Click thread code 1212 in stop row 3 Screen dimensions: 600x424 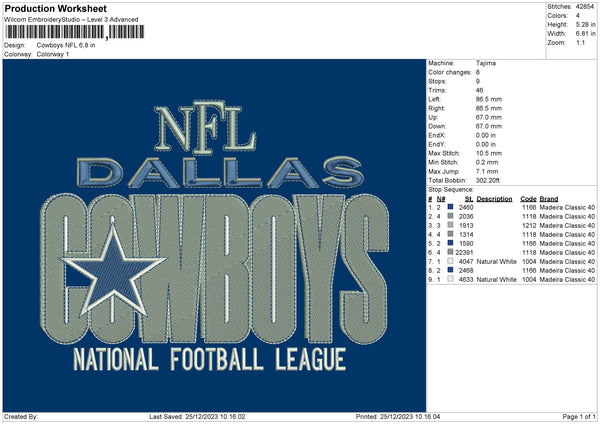click(529, 225)
